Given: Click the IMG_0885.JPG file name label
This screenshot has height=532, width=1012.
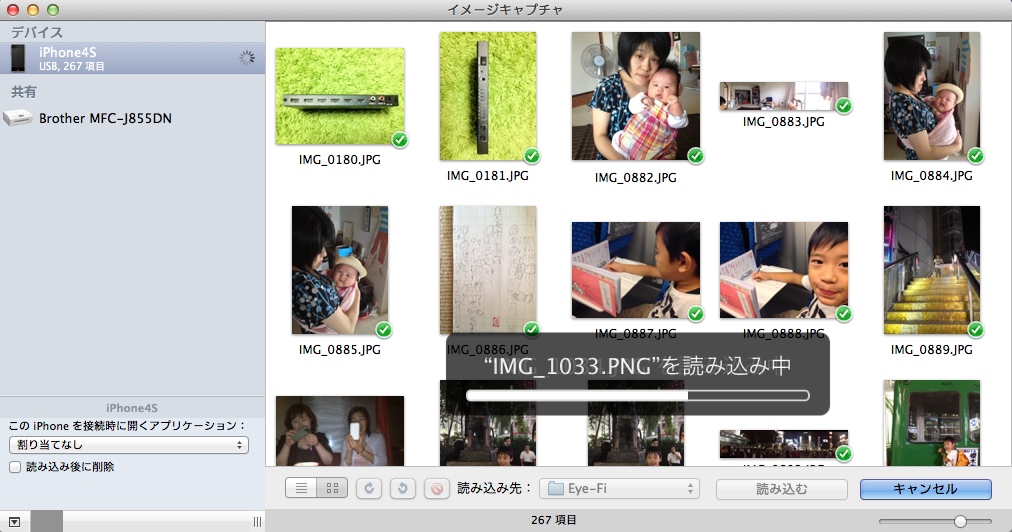Looking at the screenshot, I should click(339, 349).
